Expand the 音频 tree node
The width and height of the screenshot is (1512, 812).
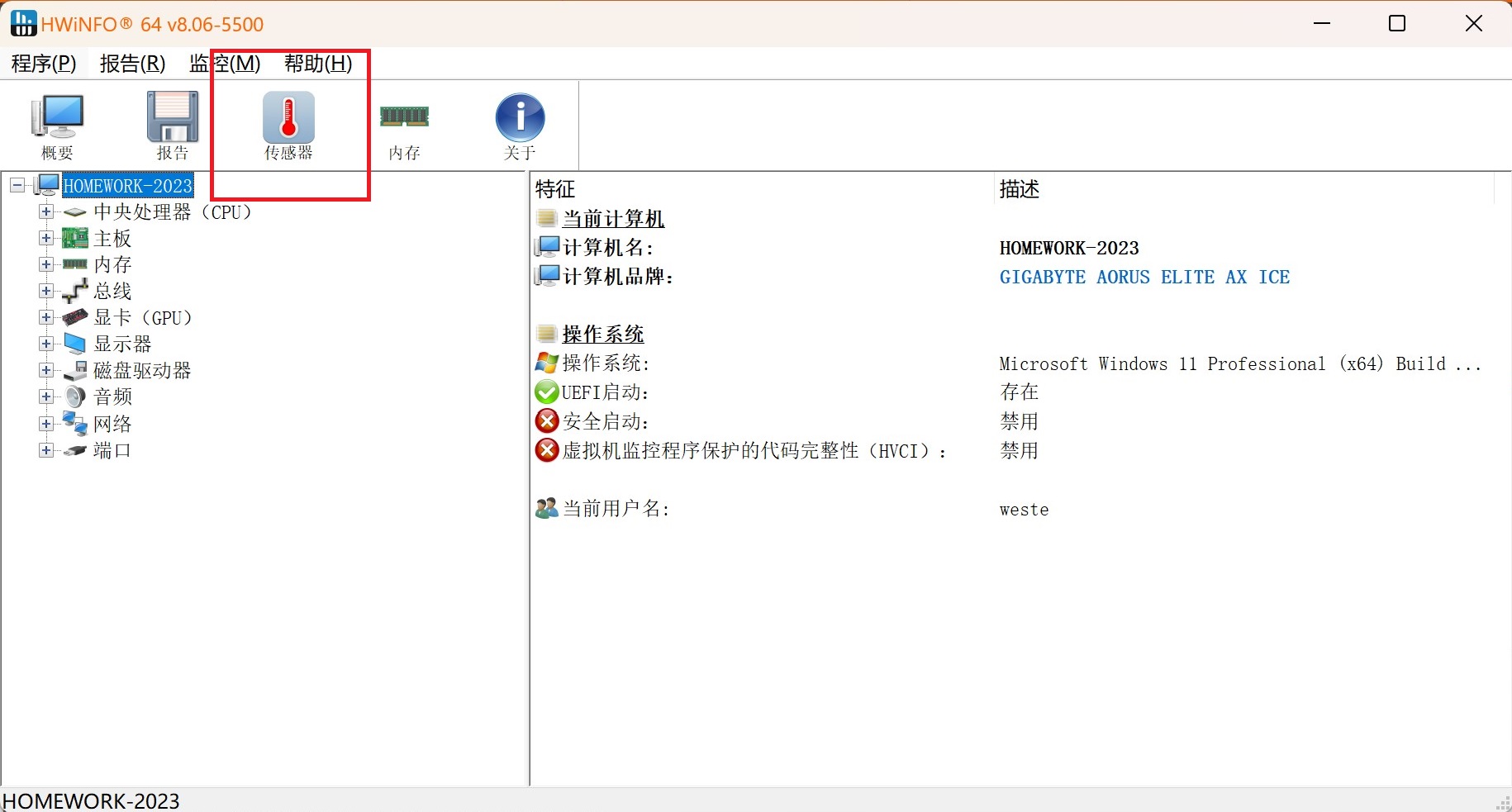[46, 397]
